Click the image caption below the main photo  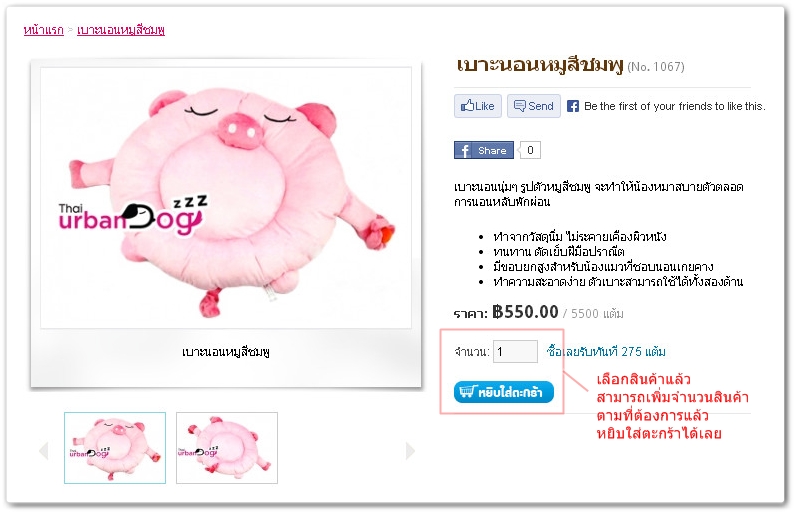click(x=226, y=352)
